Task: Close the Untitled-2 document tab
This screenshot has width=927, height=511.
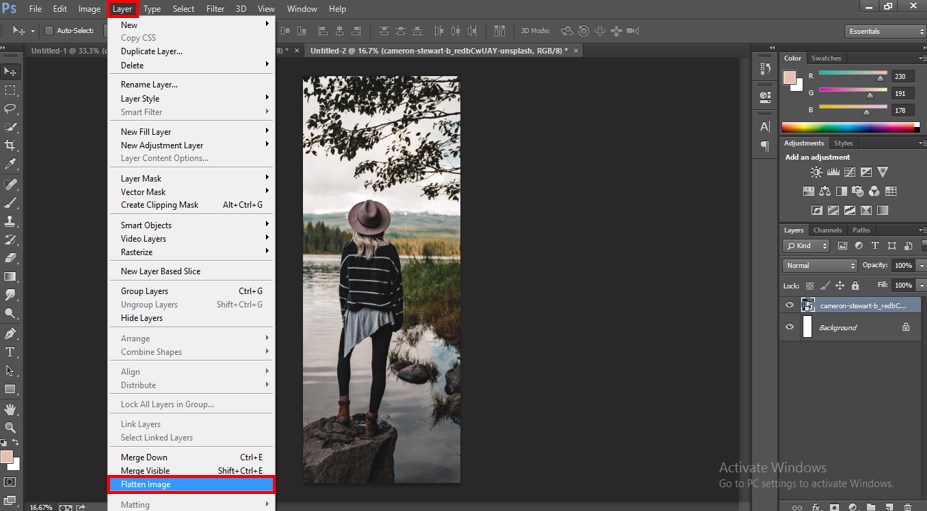Action: click(575, 51)
